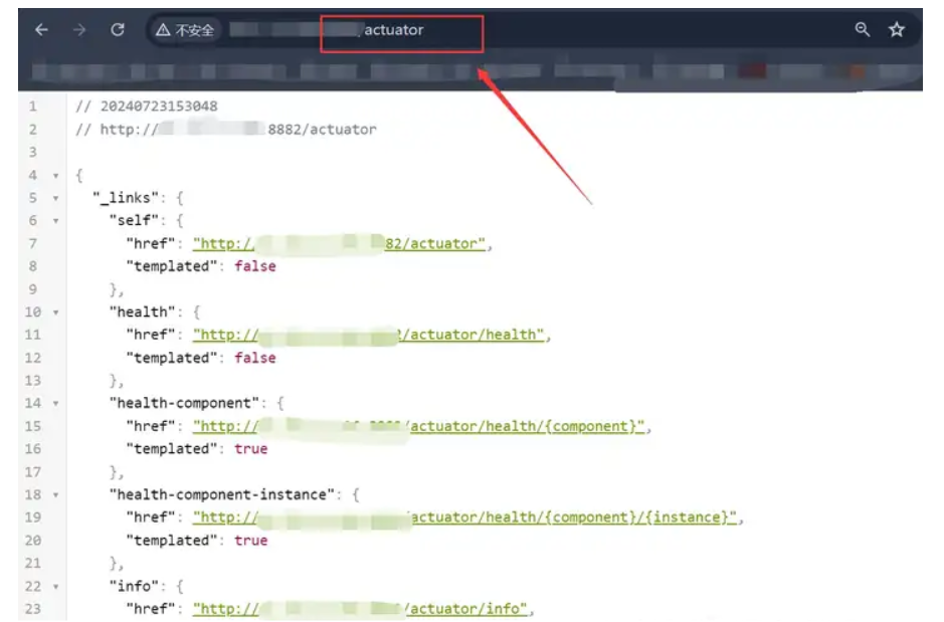Select the true value on line 16
Viewport: 944px width, 622px height.
pos(251,449)
